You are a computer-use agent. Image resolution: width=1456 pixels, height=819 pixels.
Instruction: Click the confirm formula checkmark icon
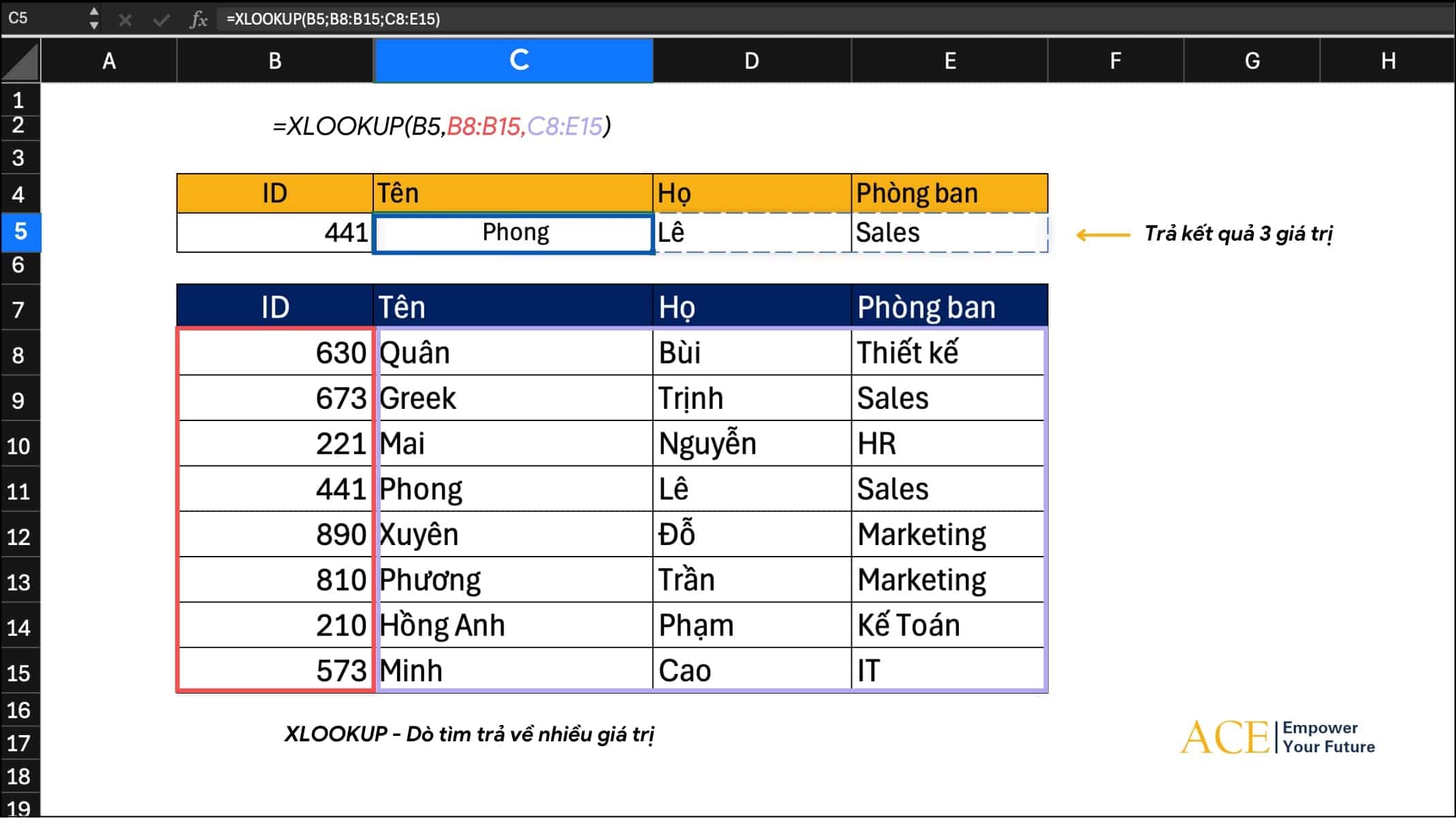(x=161, y=19)
